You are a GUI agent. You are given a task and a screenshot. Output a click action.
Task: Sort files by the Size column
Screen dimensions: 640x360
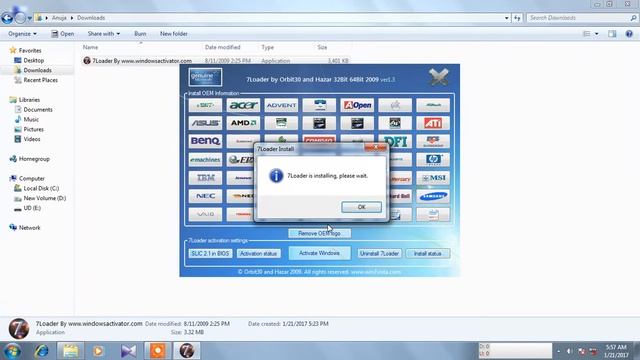(x=322, y=47)
